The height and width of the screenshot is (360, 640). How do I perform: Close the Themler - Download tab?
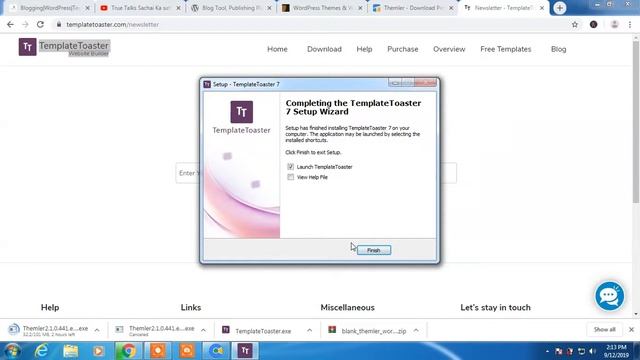(x=451, y=8)
